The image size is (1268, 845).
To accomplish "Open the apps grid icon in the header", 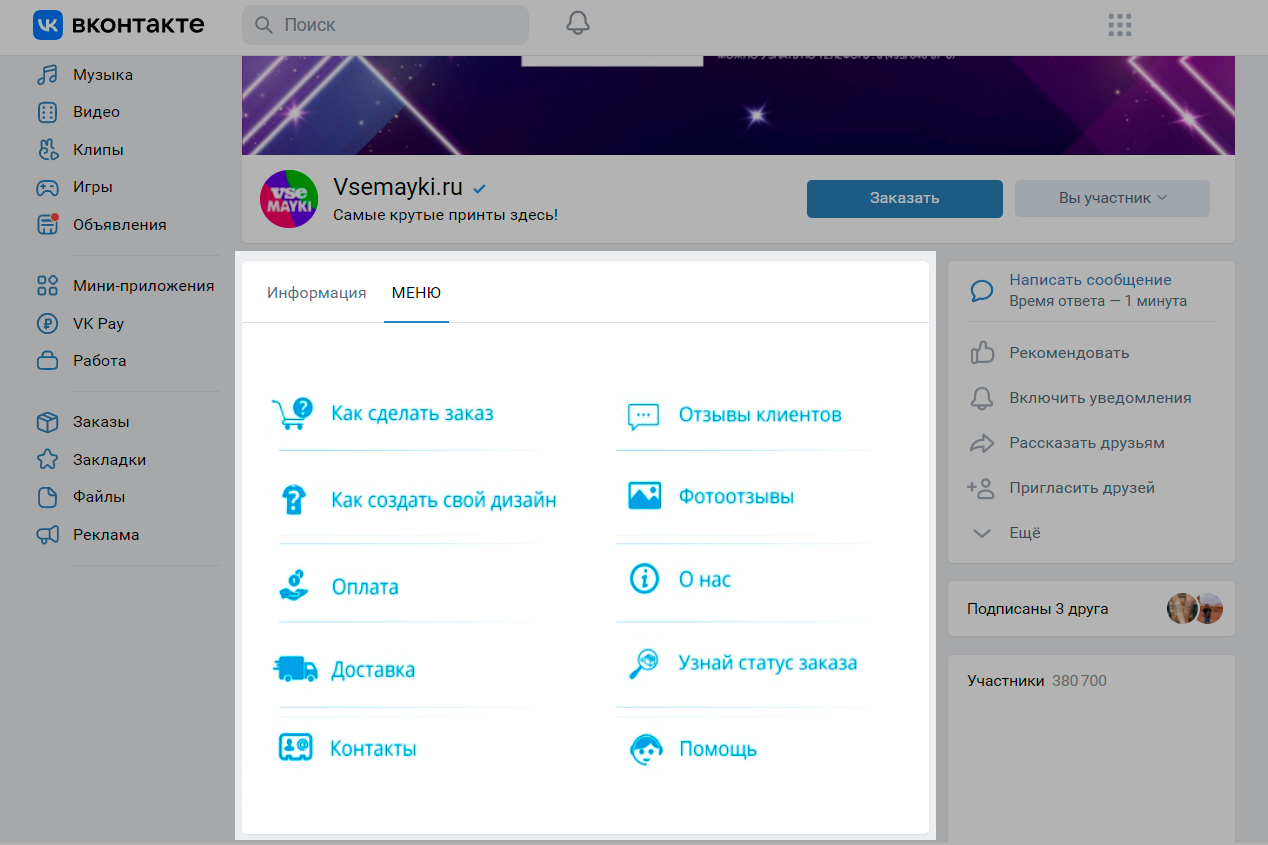I will pyautogui.click(x=1120, y=25).
